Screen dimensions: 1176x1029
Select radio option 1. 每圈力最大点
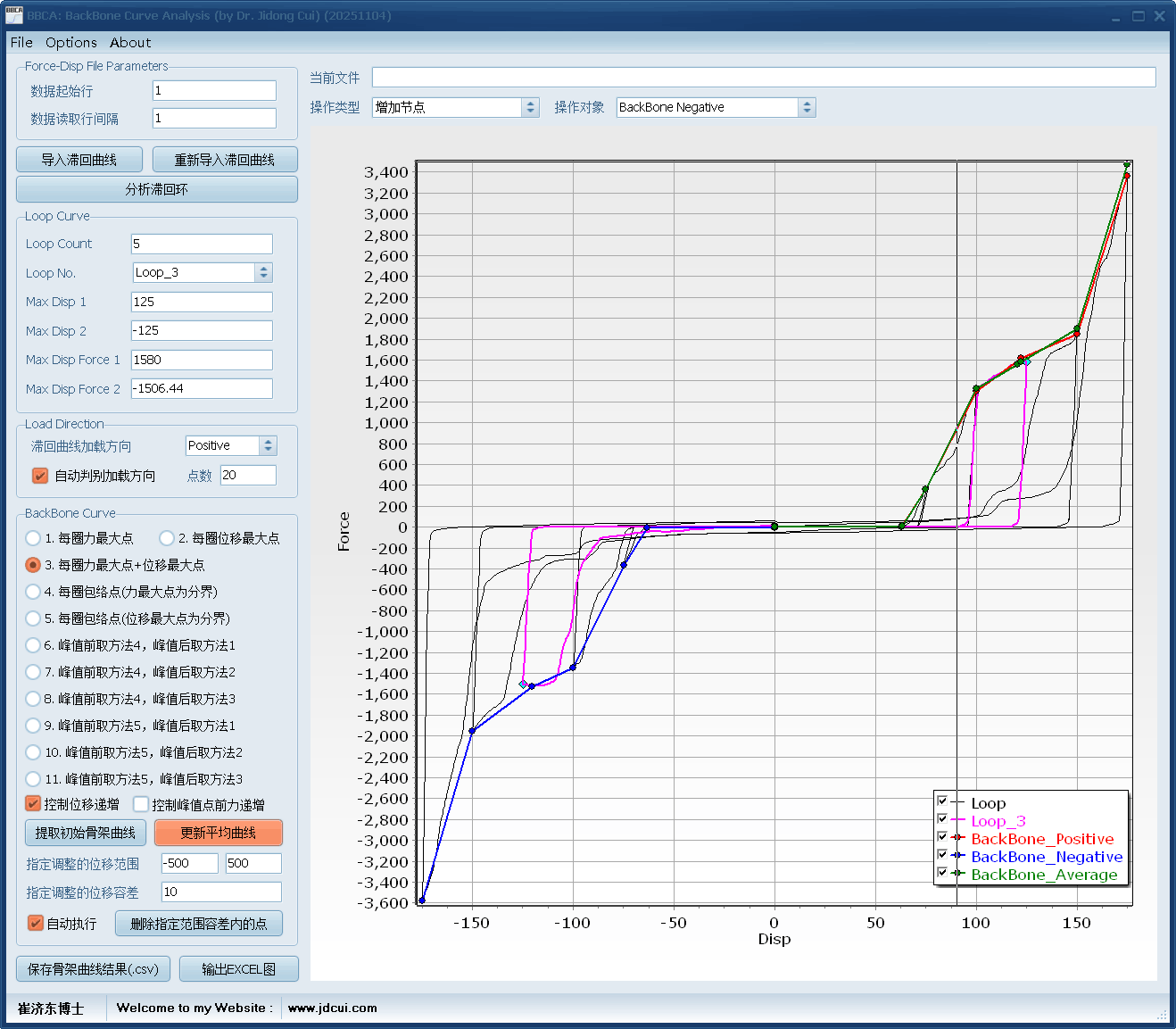point(33,538)
